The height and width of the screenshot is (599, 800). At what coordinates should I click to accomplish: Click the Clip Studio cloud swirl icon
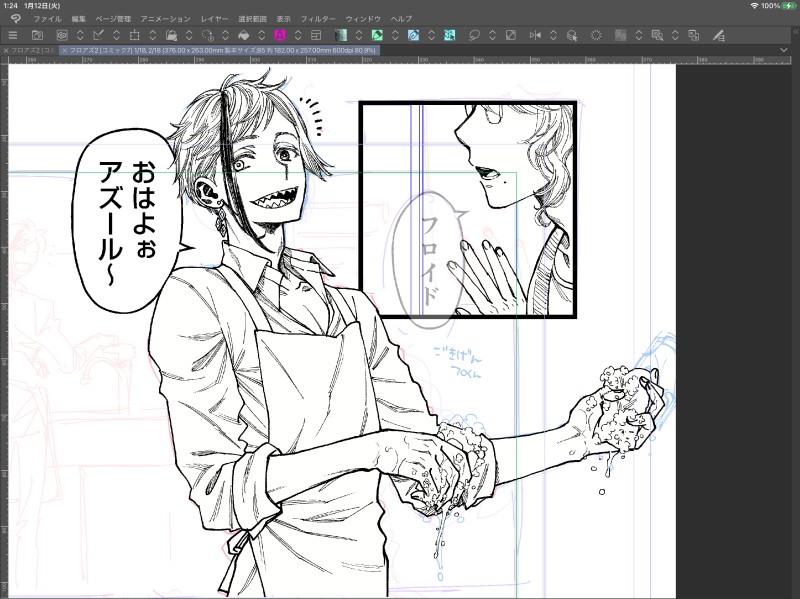[x=62, y=35]
